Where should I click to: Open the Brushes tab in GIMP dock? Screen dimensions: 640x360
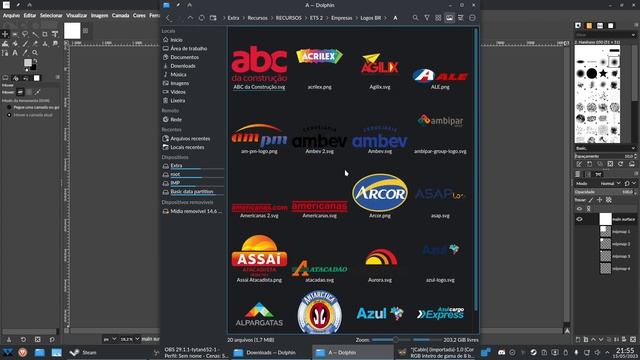coord(578,25)
